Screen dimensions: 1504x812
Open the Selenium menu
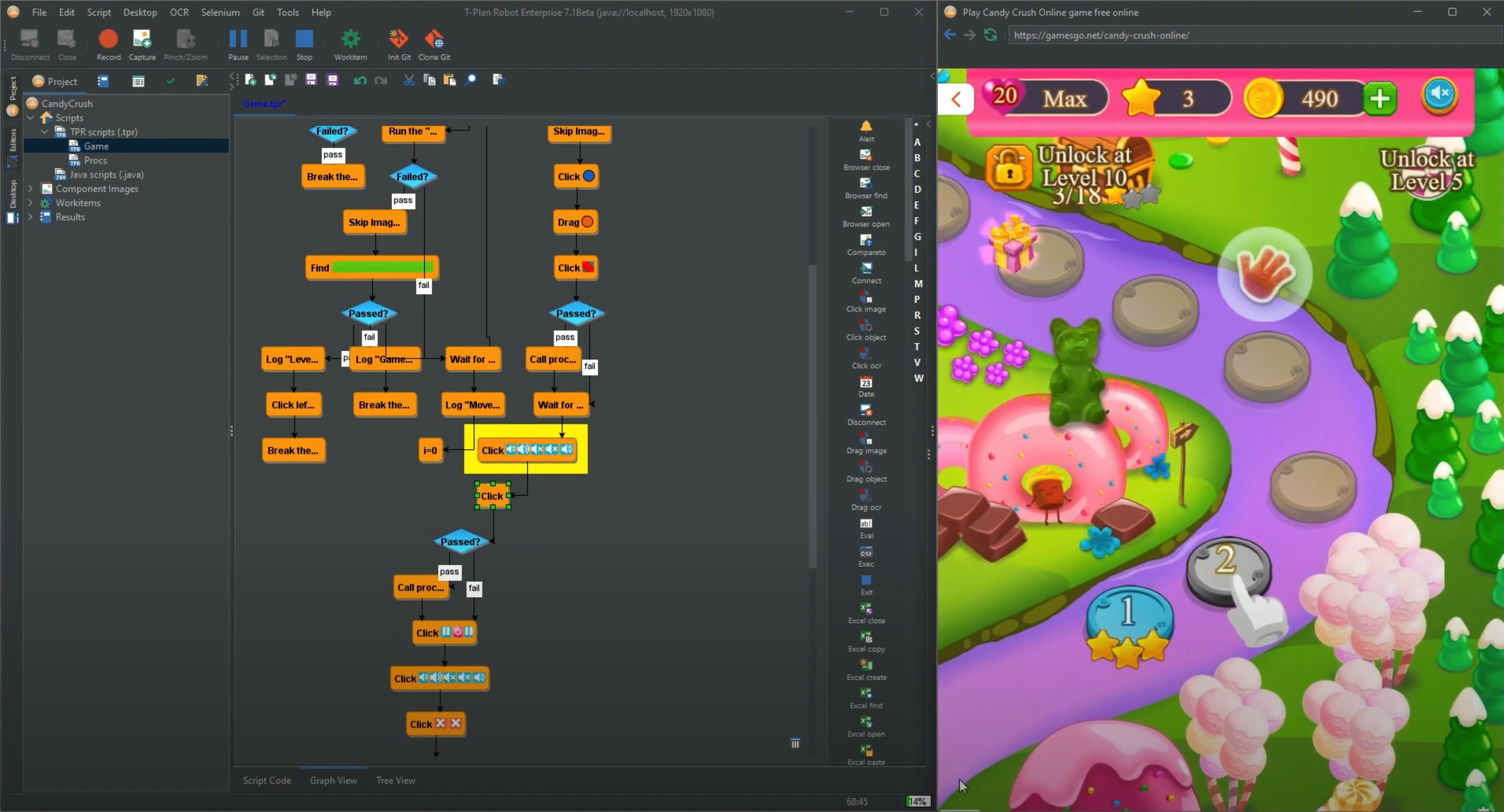(x=220, y=12)
